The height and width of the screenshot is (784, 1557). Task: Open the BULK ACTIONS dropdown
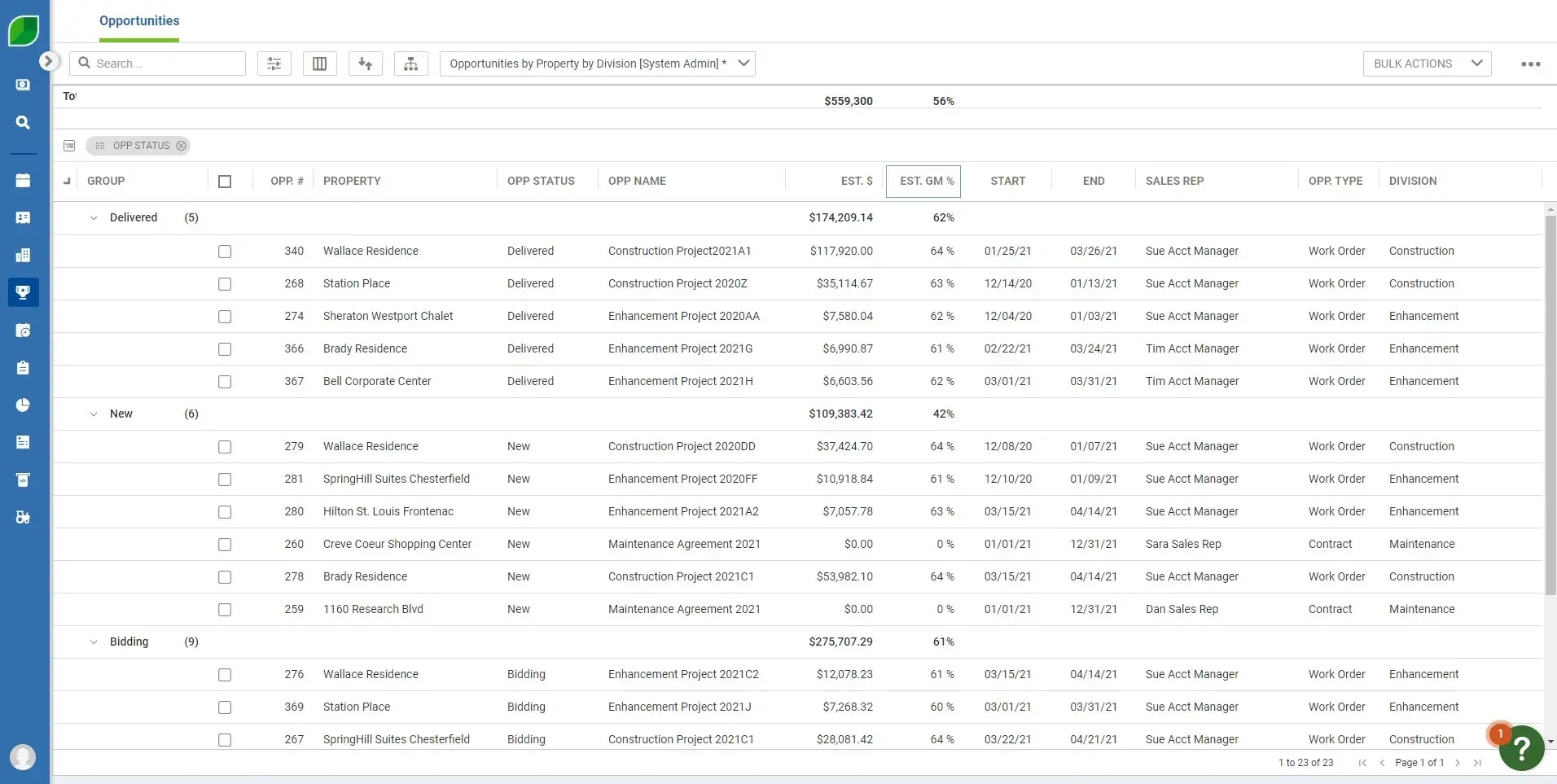[x=1427, y=64]
